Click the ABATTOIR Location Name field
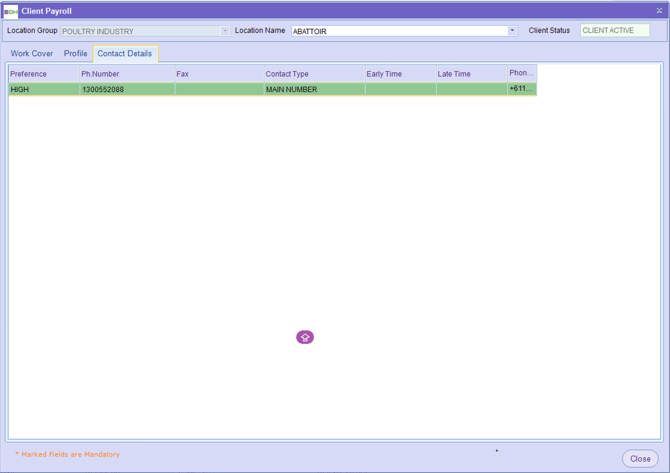Viewport: 670px width, 473px height. coord(398,31)
